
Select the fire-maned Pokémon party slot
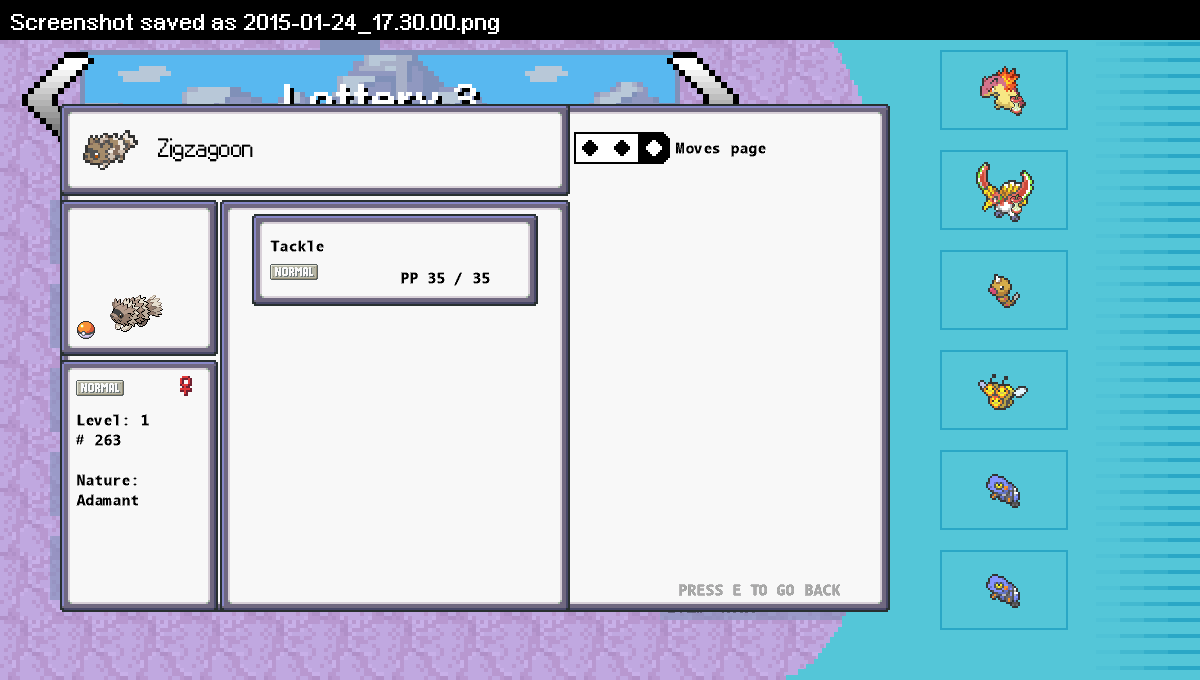(x=1004, y=90)
